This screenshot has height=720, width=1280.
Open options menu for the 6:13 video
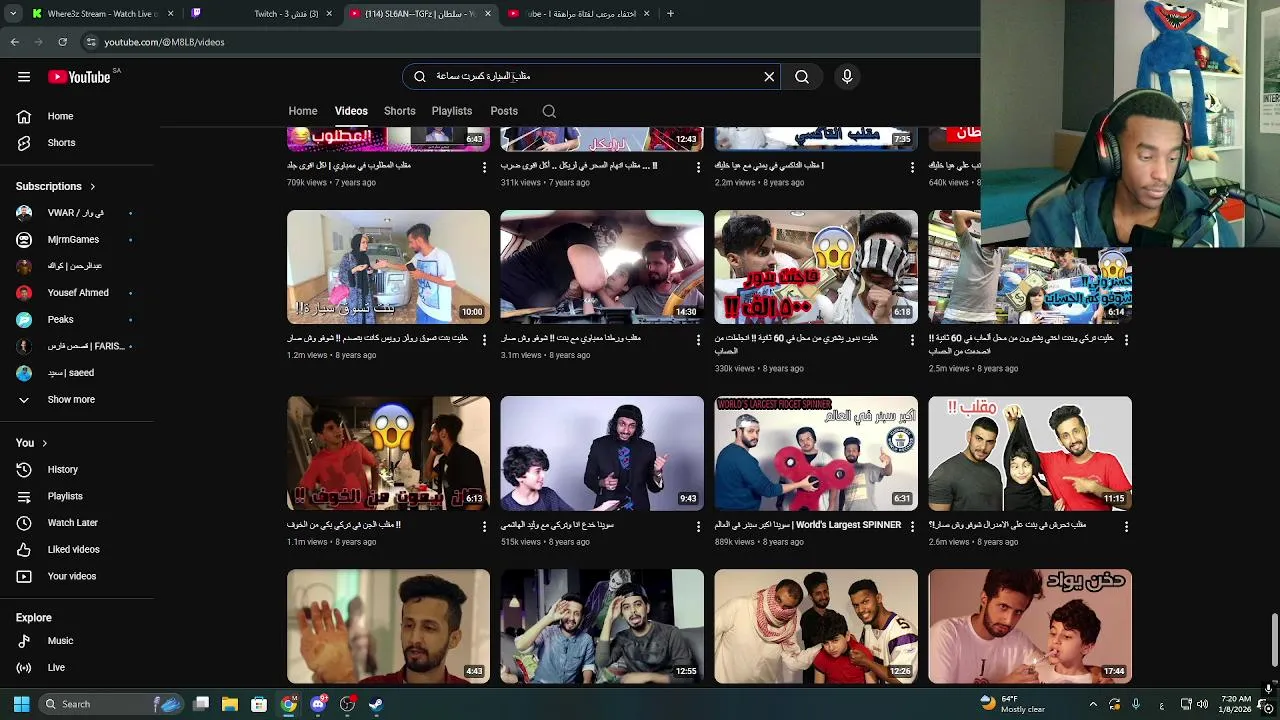pos(484,526)
